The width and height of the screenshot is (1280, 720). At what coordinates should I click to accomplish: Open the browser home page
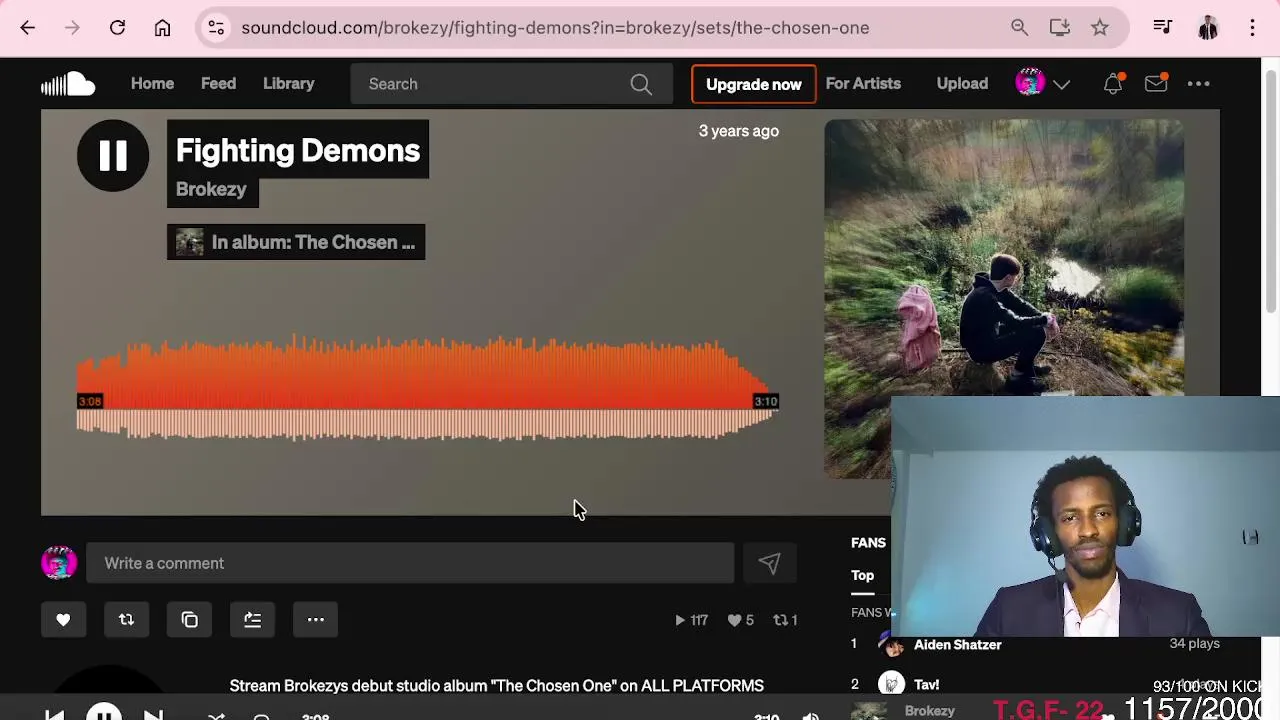point(162,28)
